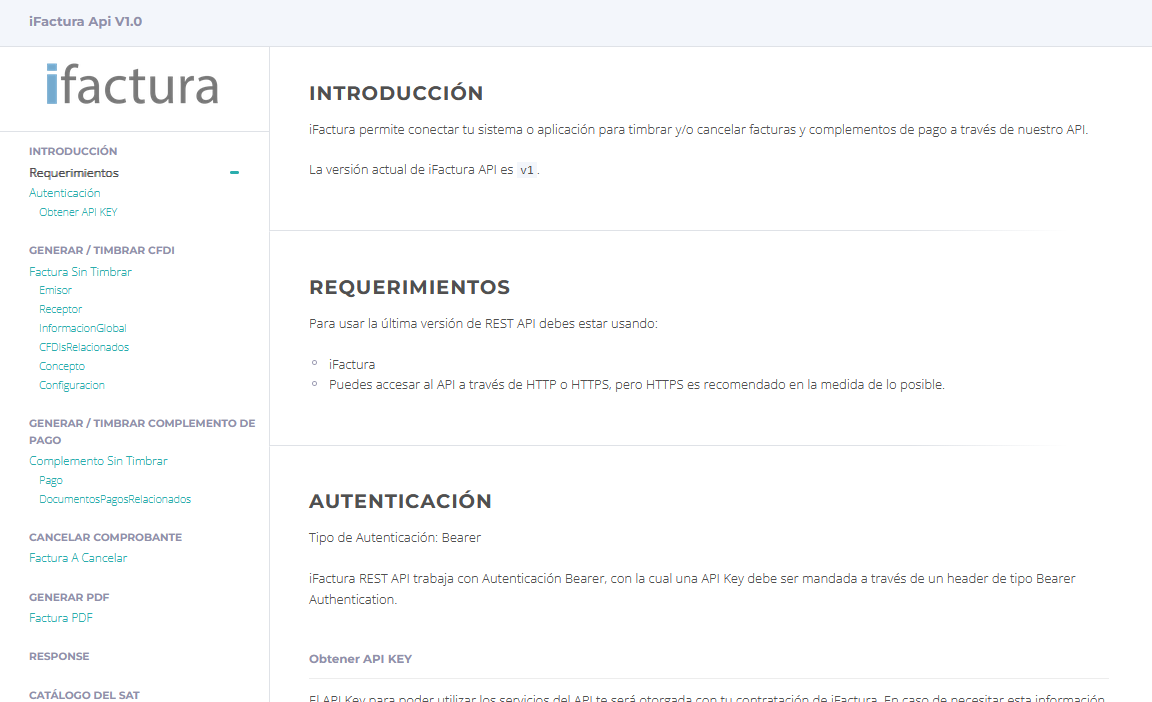Open Complemento Sin Timbrar section
Screen dimensions: 1152x702
point(98,461)
